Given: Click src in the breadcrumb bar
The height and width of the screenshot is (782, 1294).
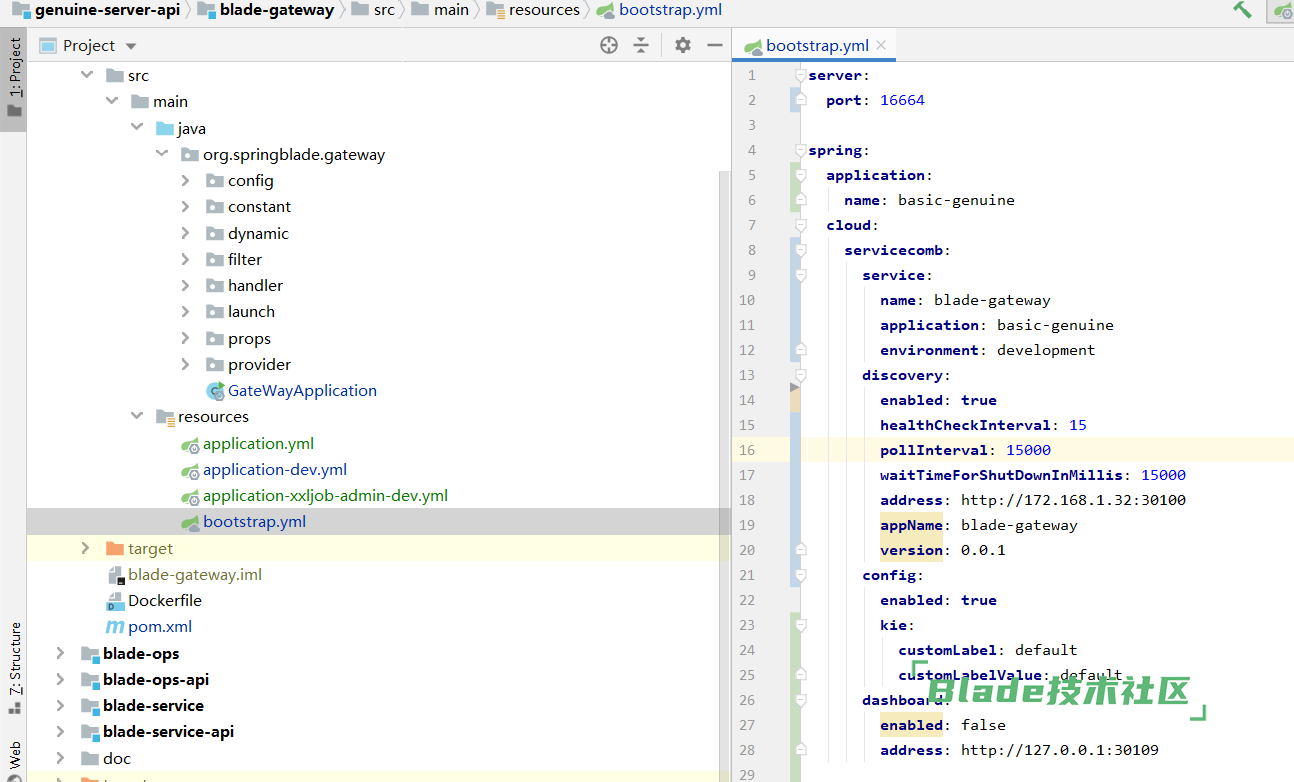Looking at the screenshot, I should point(384,10).
